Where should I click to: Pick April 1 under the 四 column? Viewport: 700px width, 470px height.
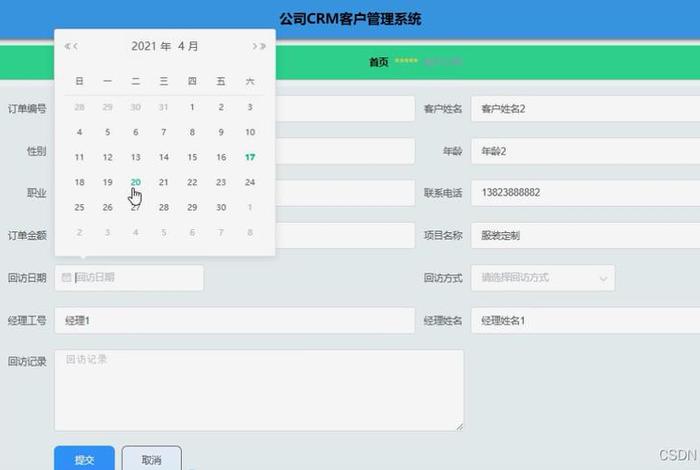coord(192,107)
